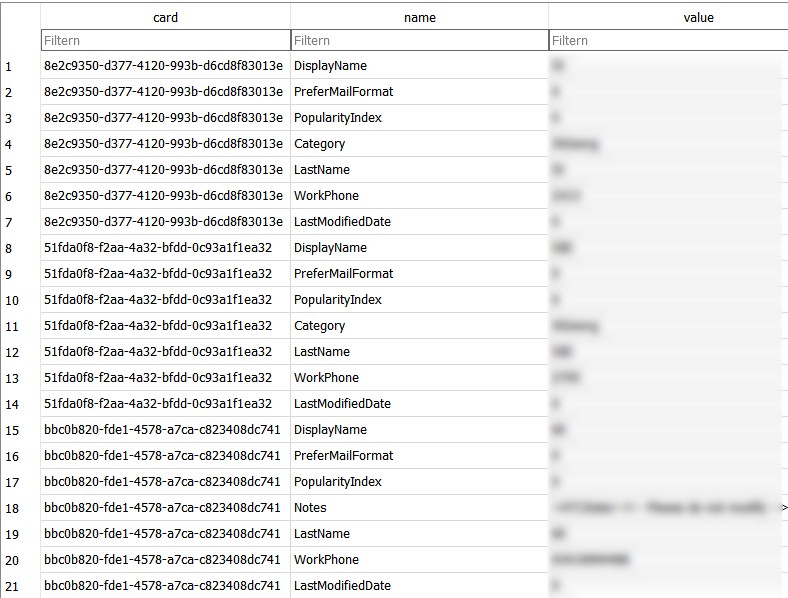Focus the value column filter field
This screenshot has height=598, width=788.
668,40
